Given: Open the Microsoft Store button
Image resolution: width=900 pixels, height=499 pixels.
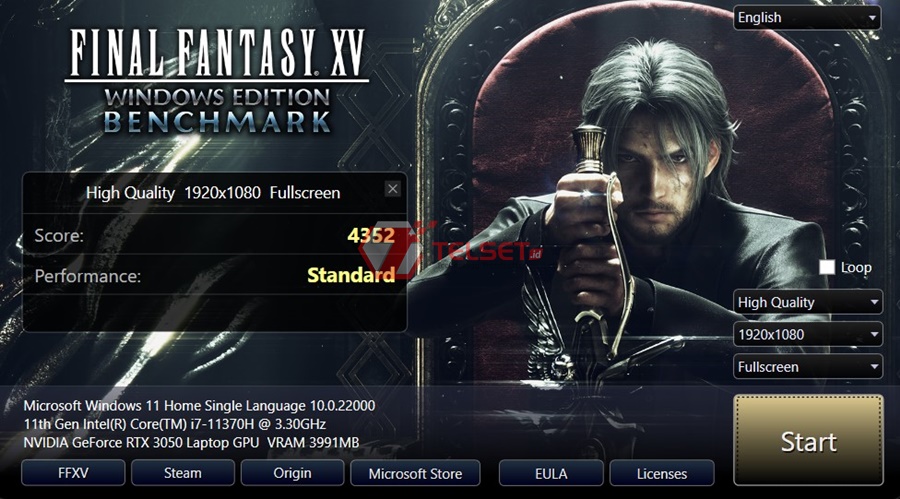Looking at the screenshot, I should [x=415, y=473].
